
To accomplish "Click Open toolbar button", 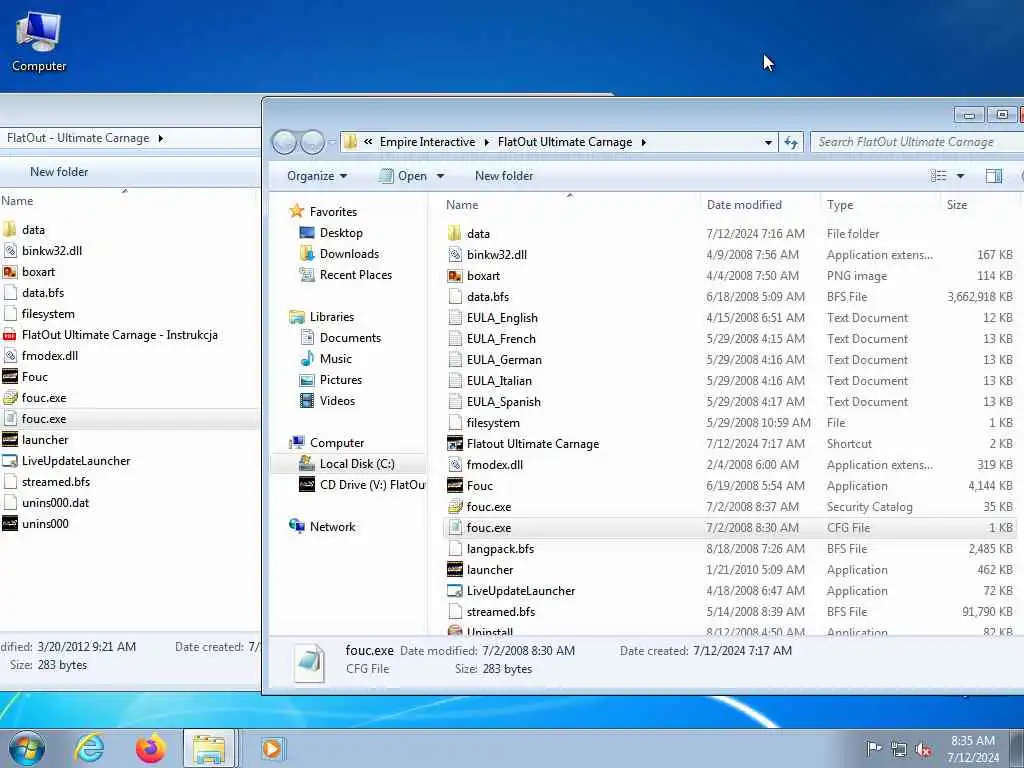I will pyautogui.click(x=404, y=176).
